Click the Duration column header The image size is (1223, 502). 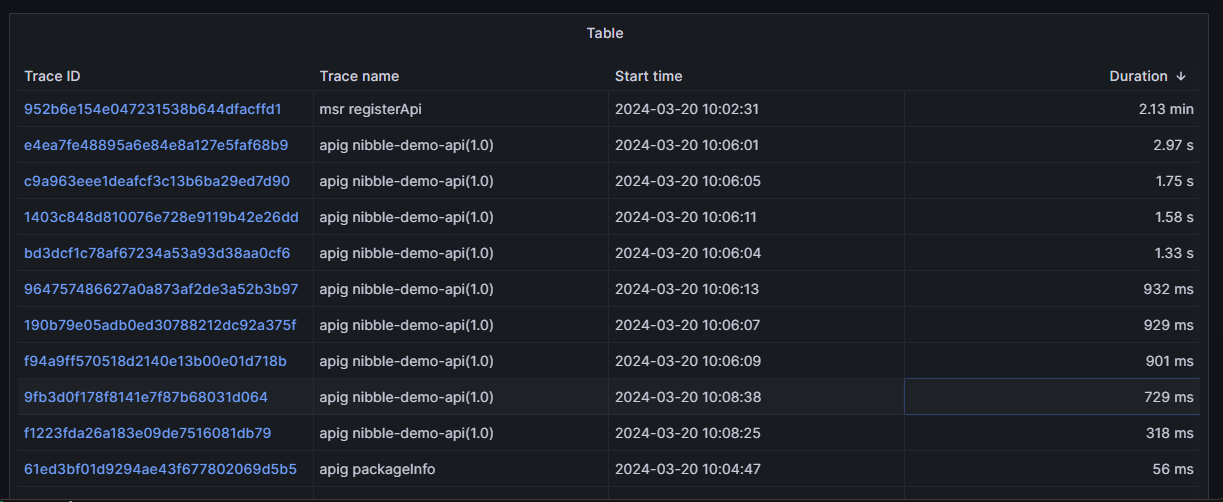(x=1138, y=76)
